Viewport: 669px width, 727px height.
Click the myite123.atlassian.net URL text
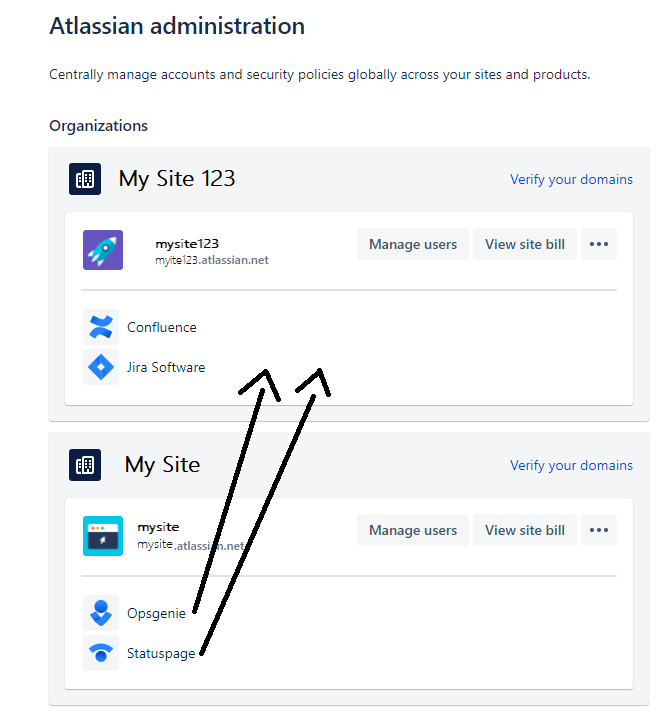[x=212, y=260]
